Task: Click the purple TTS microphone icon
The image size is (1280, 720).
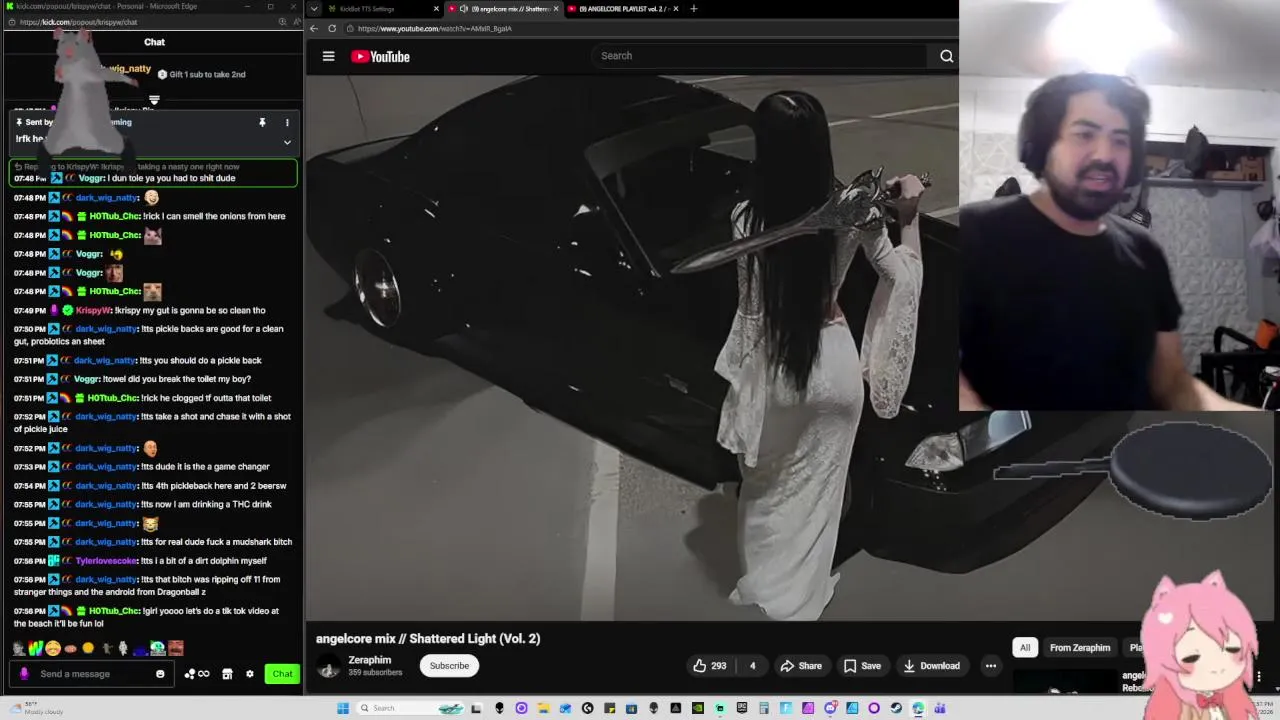Action: [x=24, y=674]
